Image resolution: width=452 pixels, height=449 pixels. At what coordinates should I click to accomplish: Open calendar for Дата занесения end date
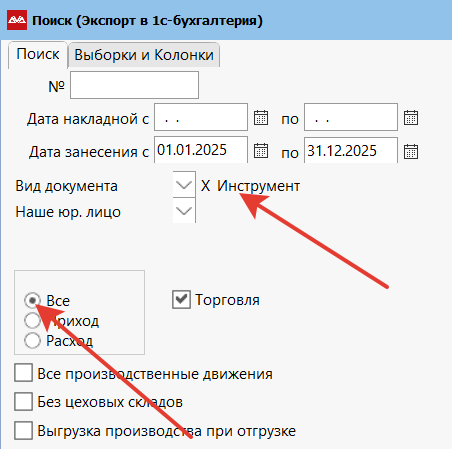(411, 151)
